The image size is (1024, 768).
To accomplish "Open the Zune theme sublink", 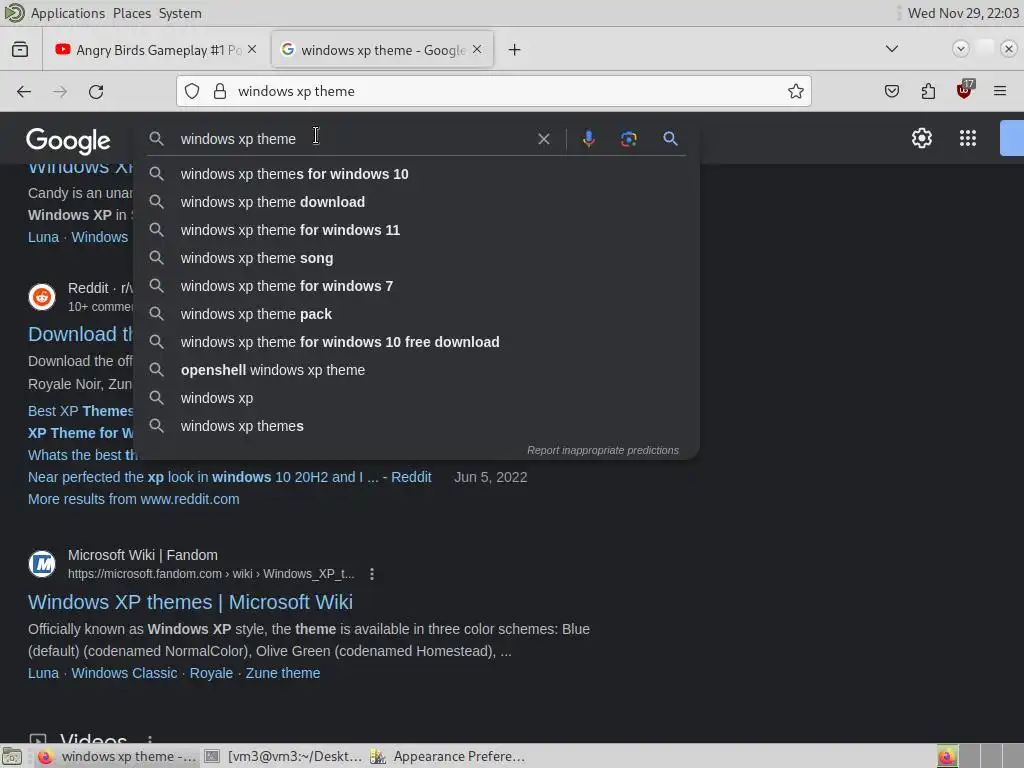I will (283, 673).
